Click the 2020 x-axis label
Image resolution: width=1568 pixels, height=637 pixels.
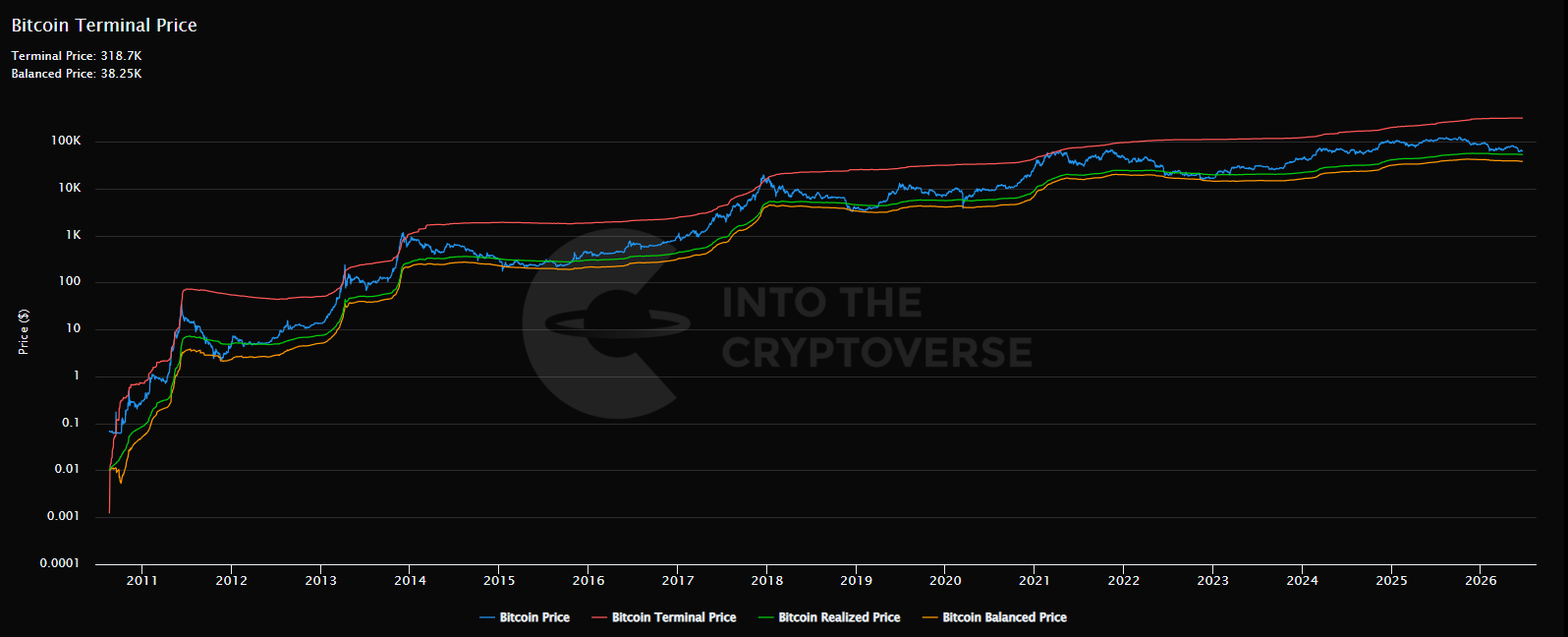click(x=945, y=581)
